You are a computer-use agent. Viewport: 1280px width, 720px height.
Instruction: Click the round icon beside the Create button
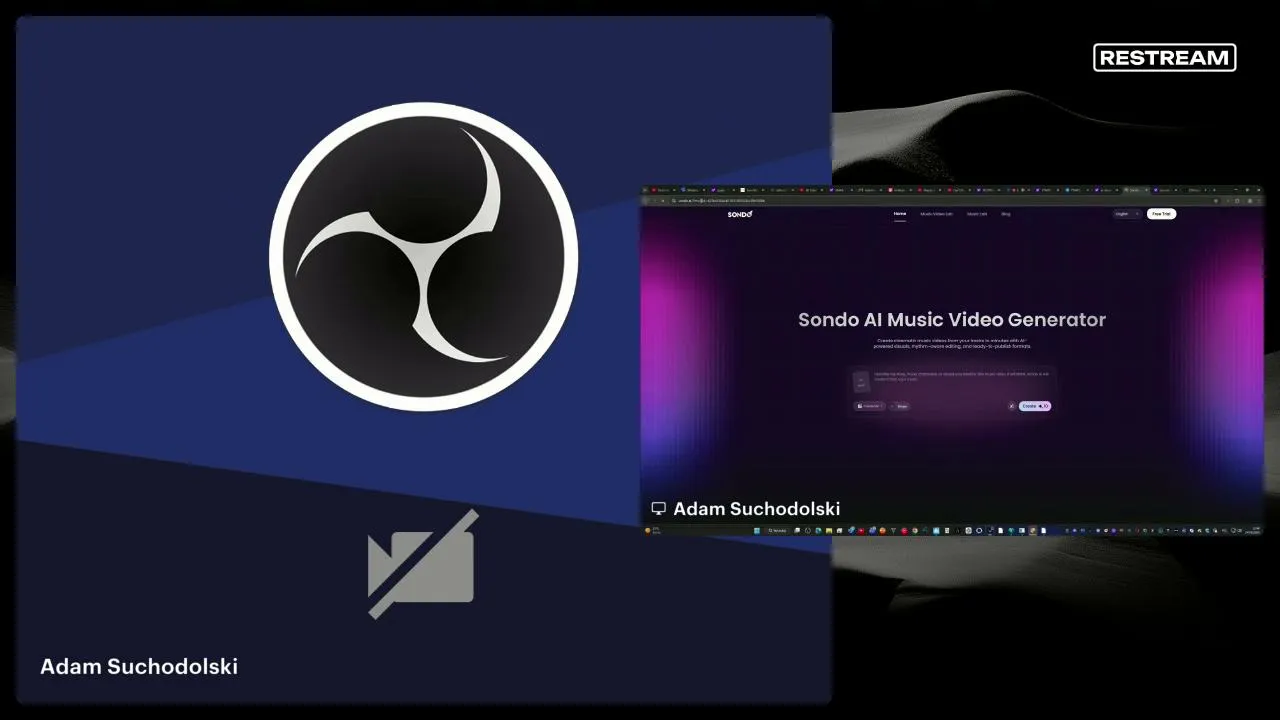point(1012,406)
